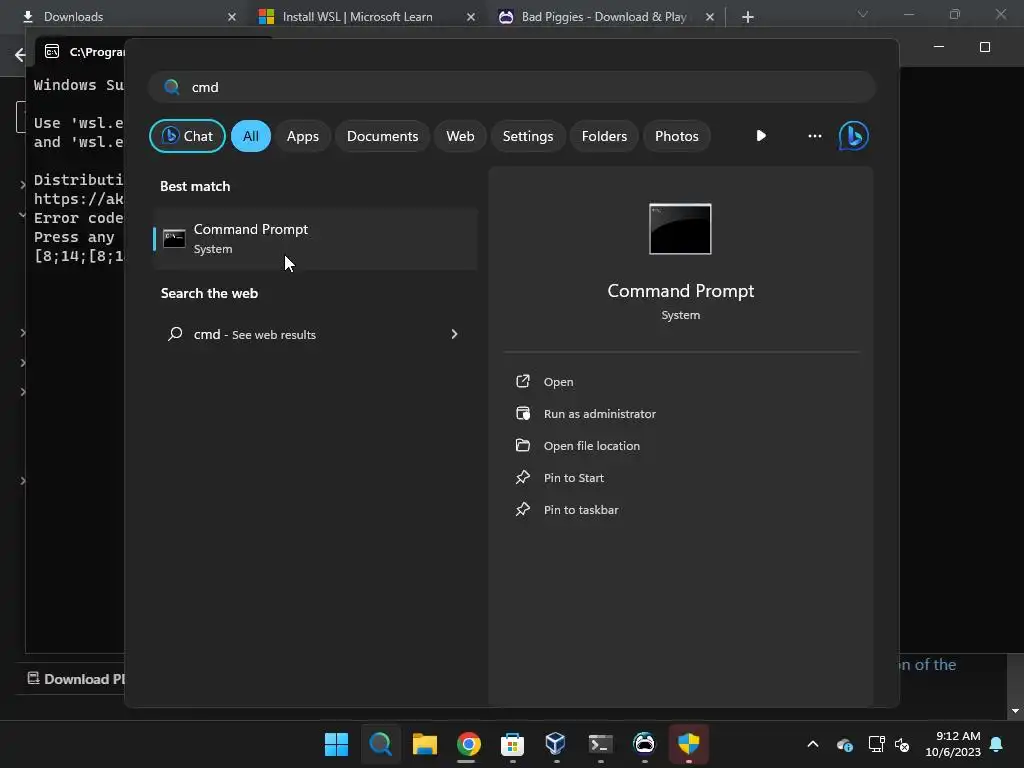Viewport: 1024px width, 768px height.
Task: Open the Command Prompt best match result
Action: (x=315, y=239)
